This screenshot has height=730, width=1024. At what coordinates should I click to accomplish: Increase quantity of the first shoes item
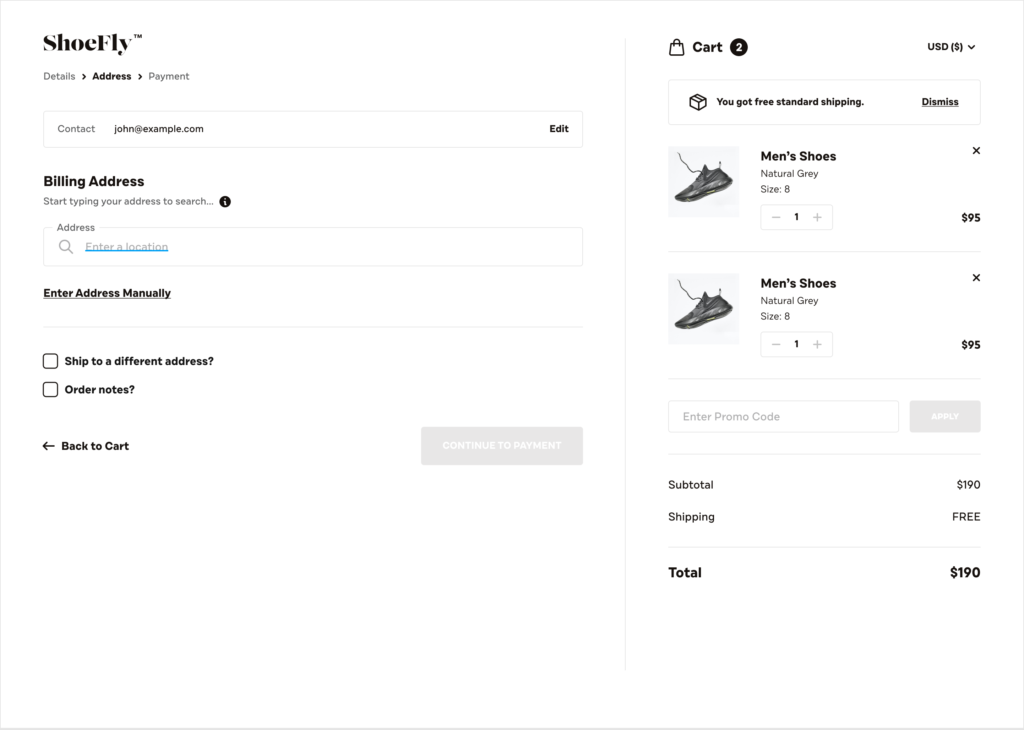[818, 217]
